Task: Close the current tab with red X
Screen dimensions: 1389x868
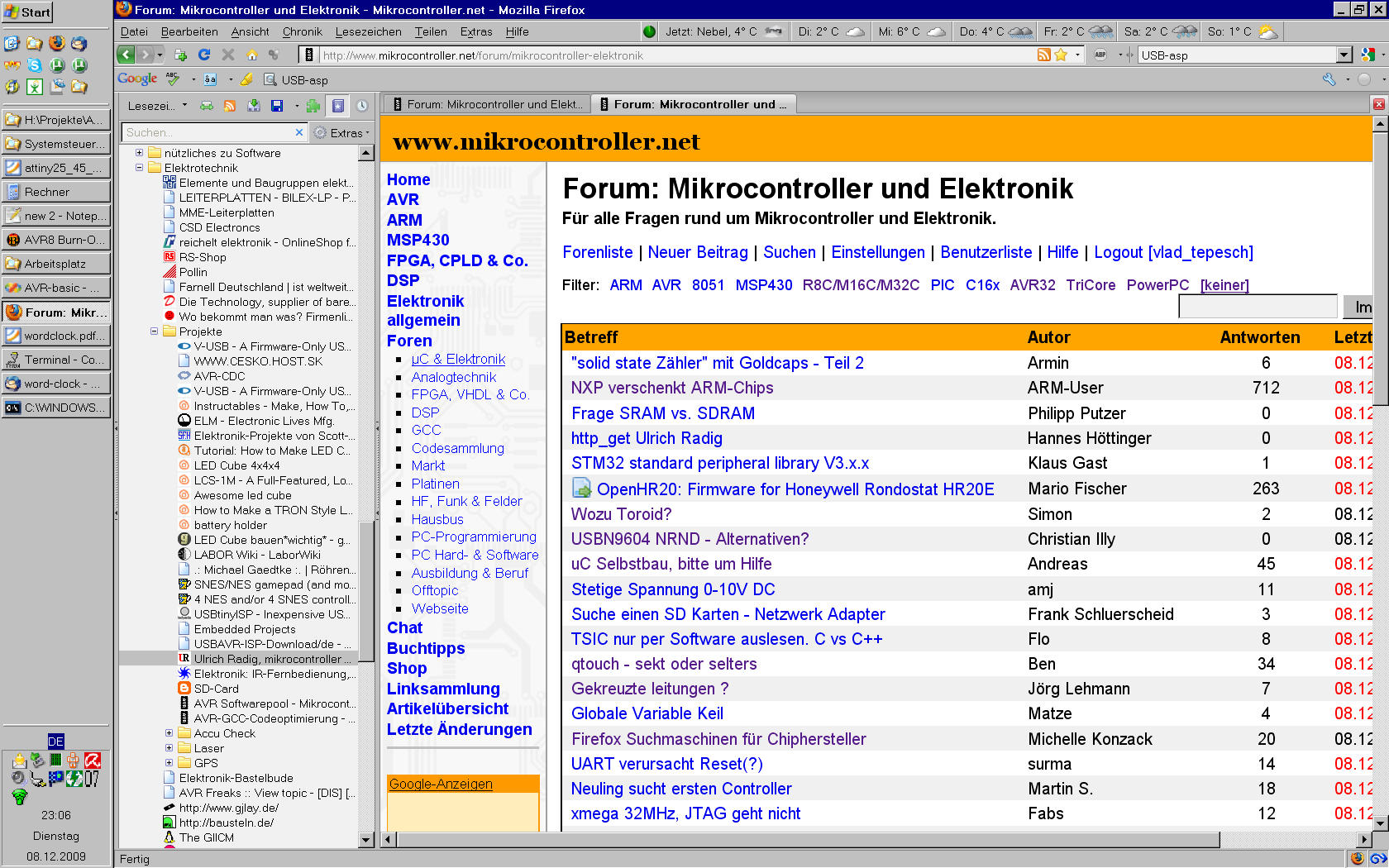Action: point(1378,104)
